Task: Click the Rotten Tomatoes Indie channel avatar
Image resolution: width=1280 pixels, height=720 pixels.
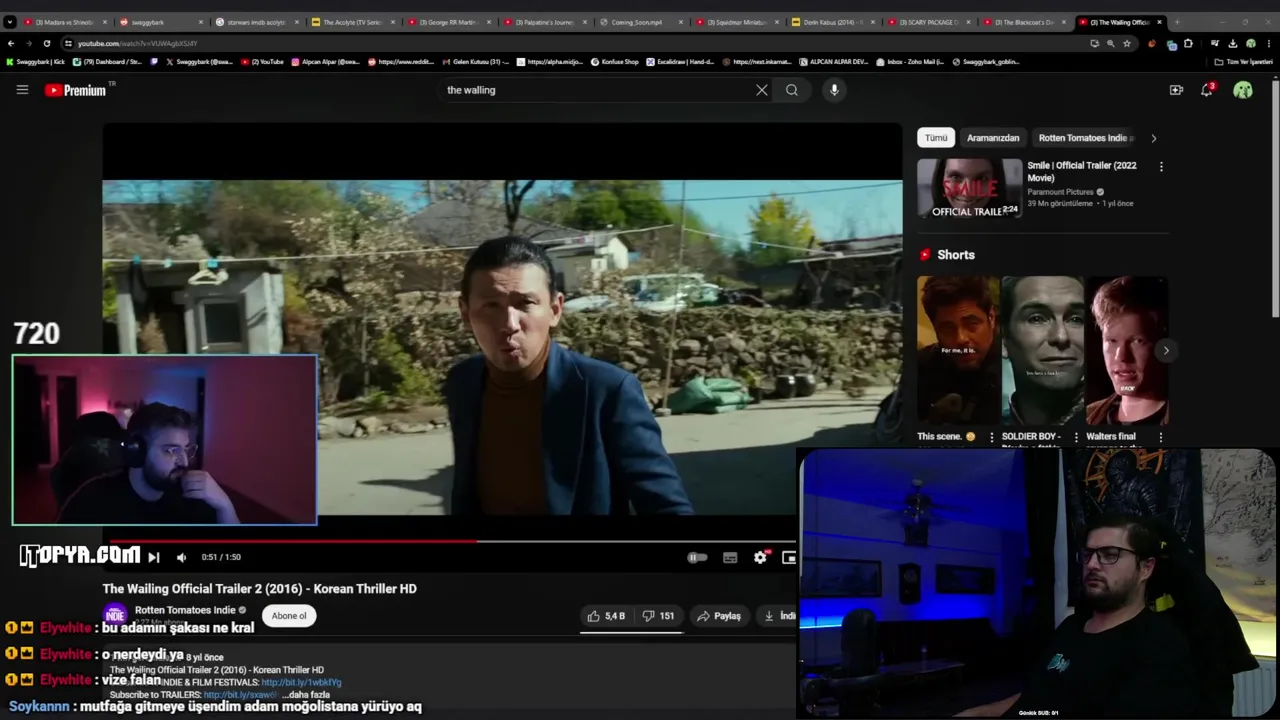Action: [115, 615]
